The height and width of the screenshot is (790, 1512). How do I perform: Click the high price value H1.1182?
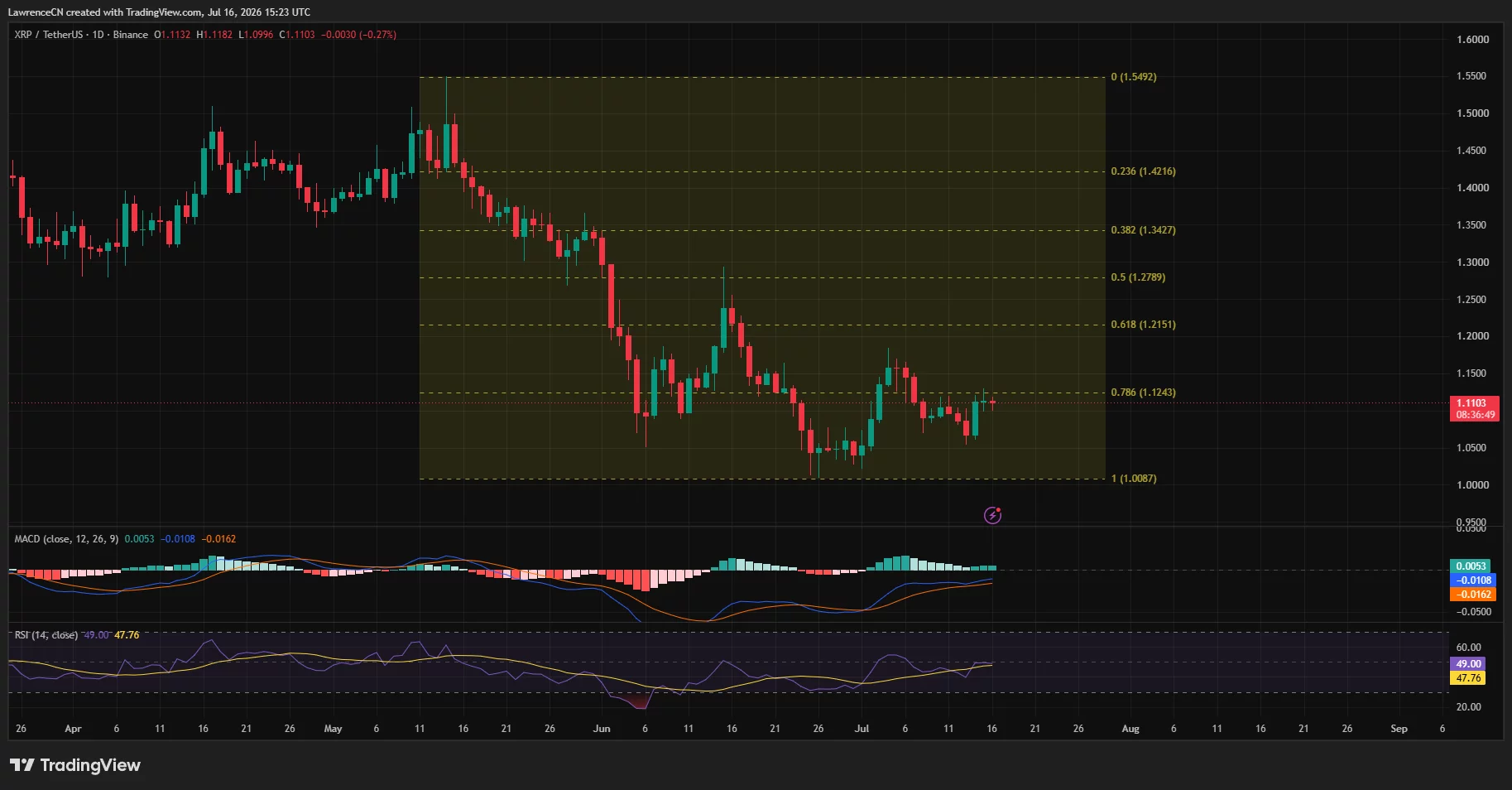point(214,35)
